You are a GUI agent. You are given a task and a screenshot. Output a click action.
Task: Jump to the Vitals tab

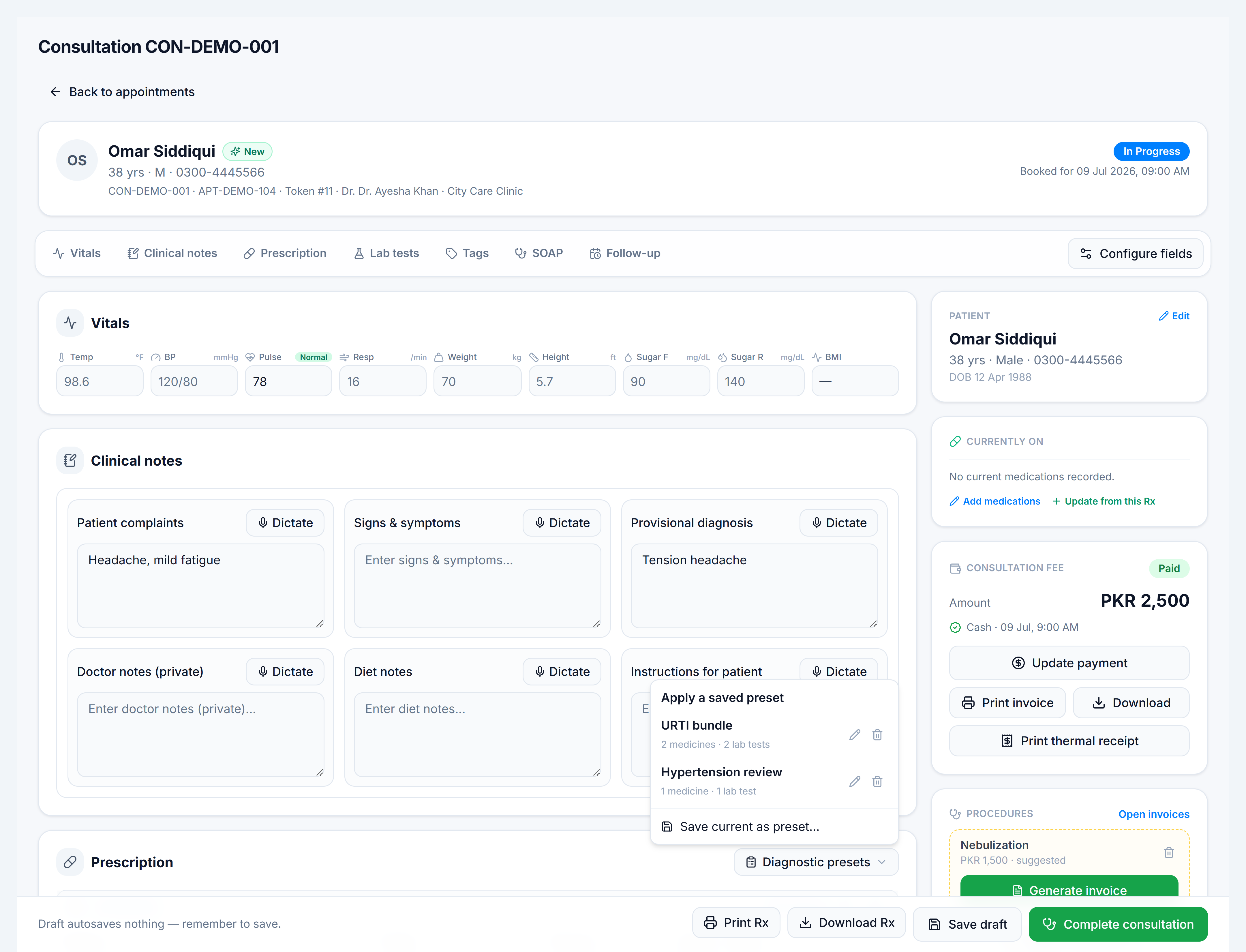click(x=77, y=253)
